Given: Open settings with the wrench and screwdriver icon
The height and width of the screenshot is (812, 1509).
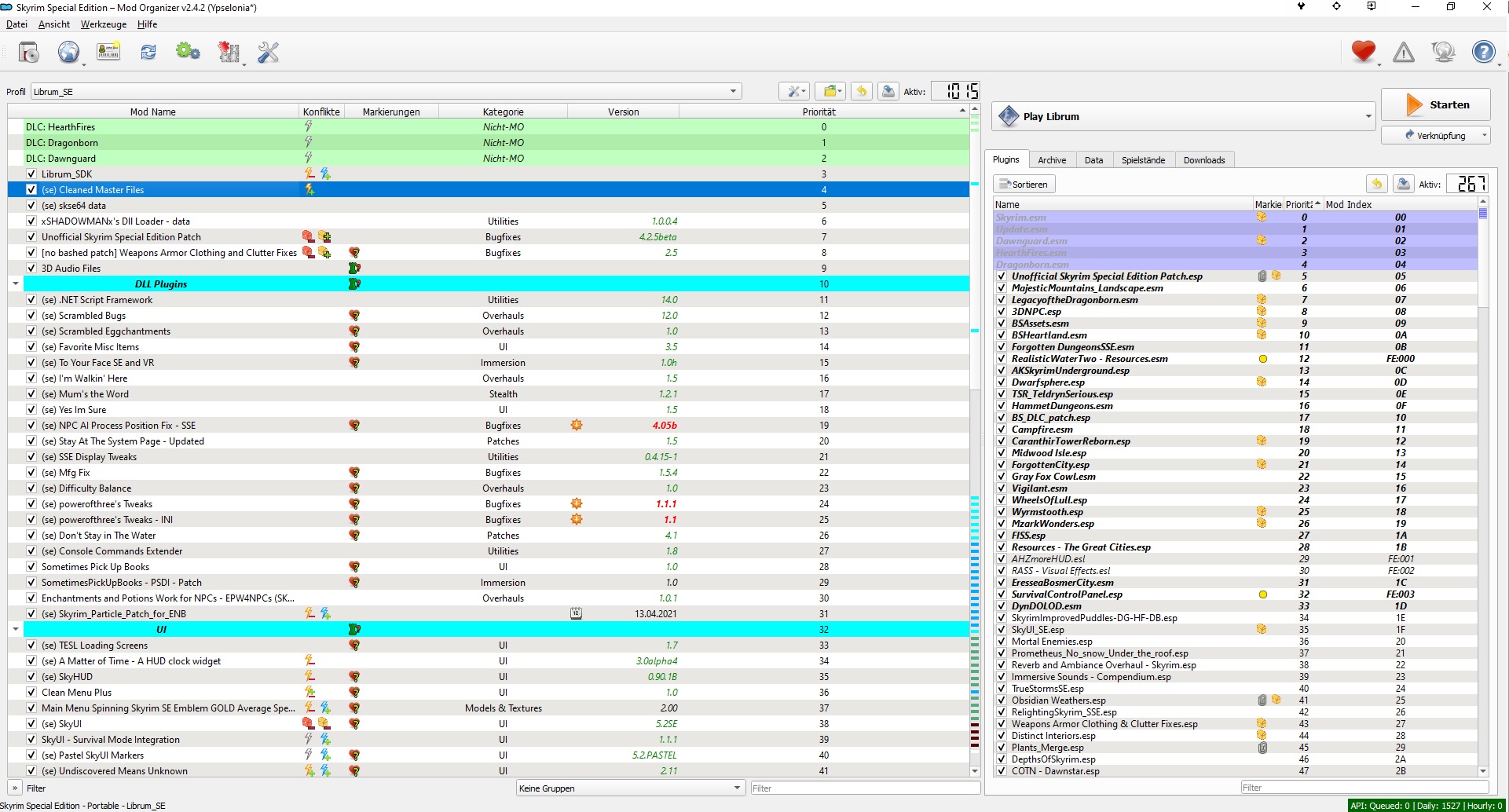Looking at the screenshot, I should (x=268, y=53).
